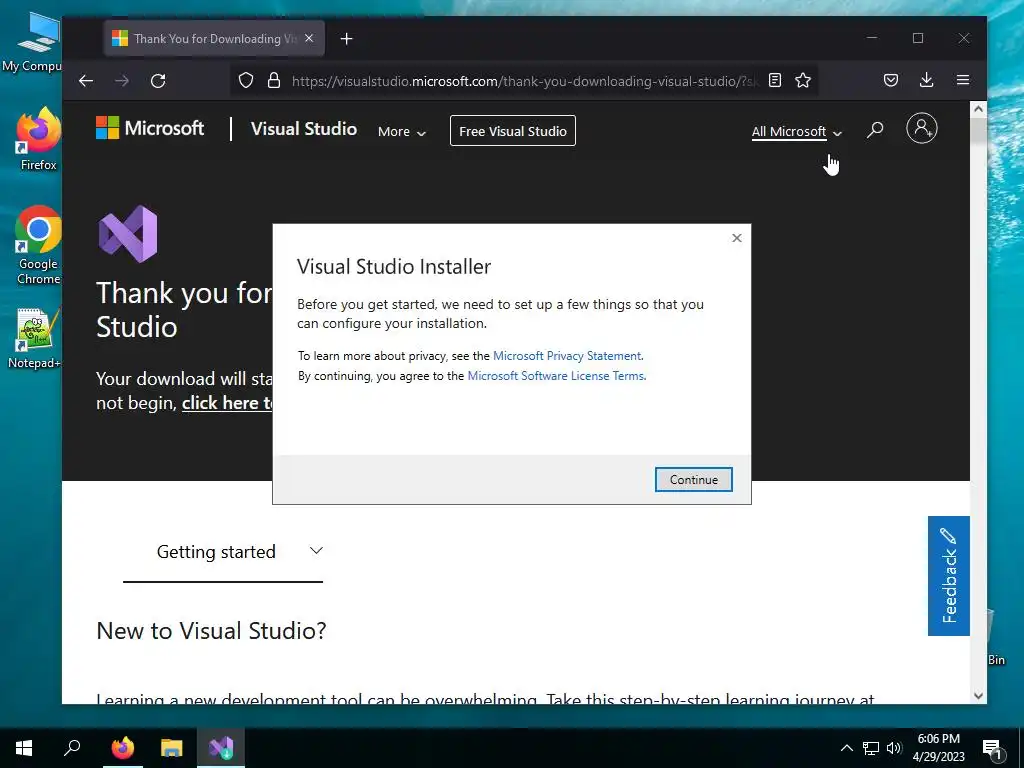Show hidden tray icons chevron
Image resolution: width=1024 pixels, height=768 pixels.
[x=846, y=748]
